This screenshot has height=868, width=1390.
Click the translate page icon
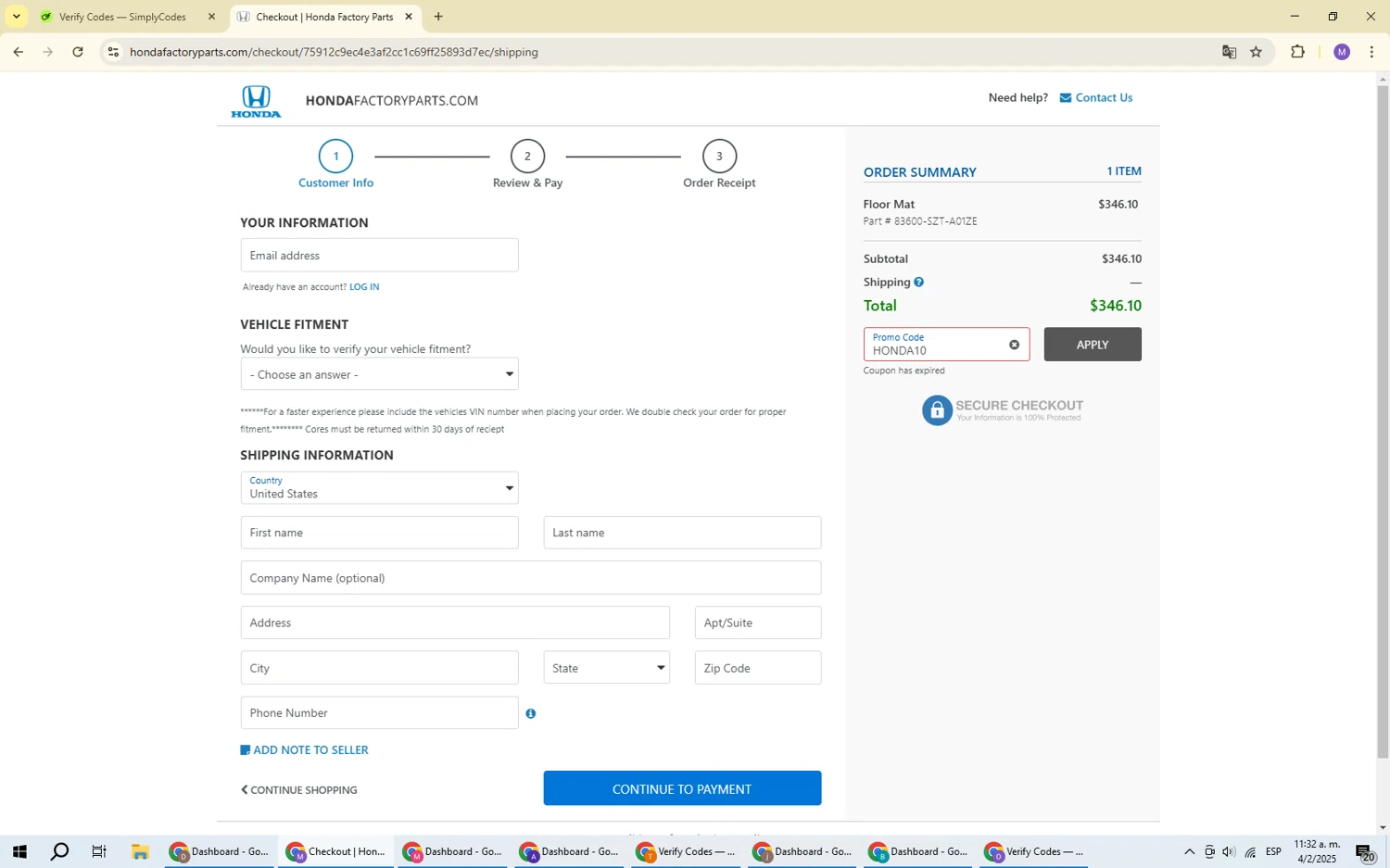(1229, 52)
